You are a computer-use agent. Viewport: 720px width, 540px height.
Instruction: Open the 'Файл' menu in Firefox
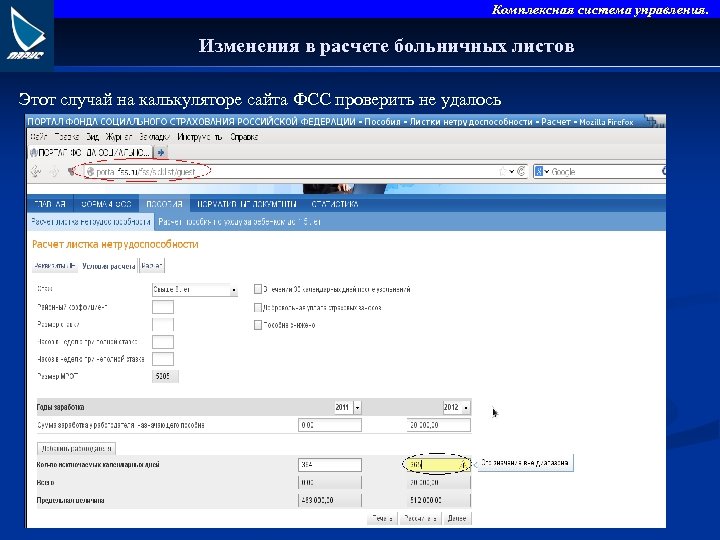(x=39, y=137)
